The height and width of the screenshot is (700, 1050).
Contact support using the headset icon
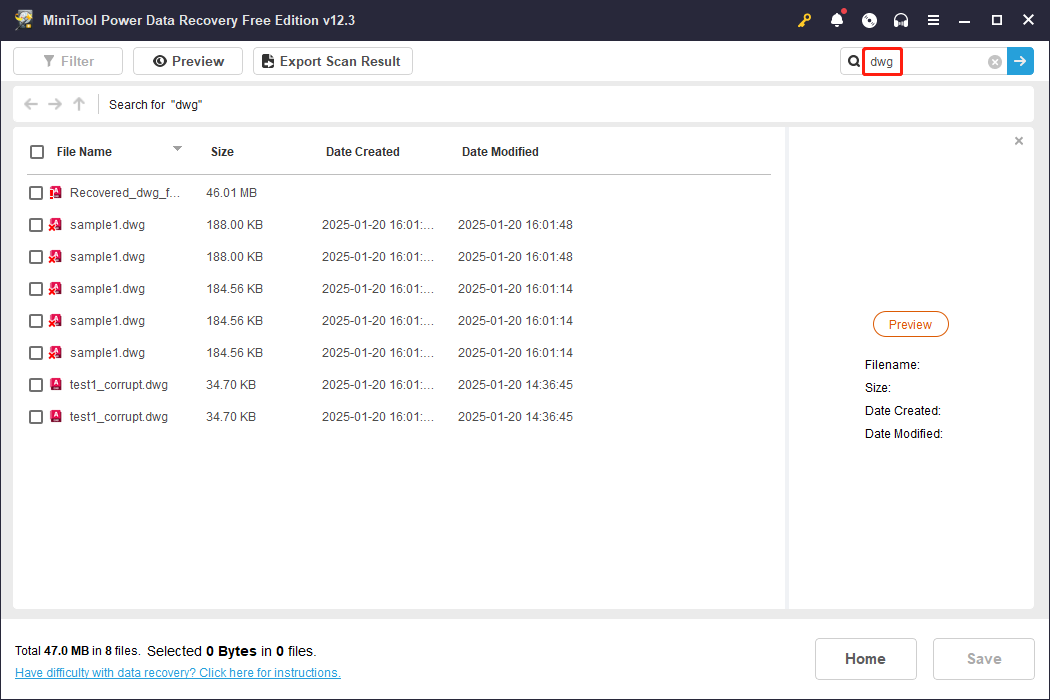click(x=901, y=20)
